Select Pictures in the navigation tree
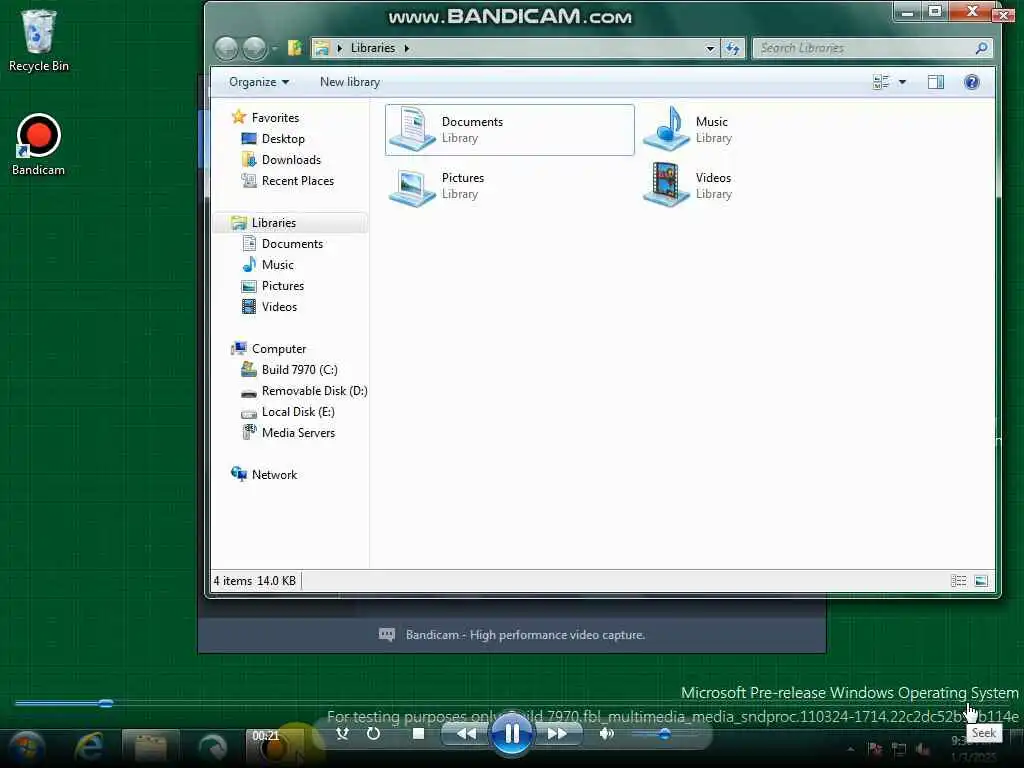The width and height of the screenshot is (1024, 768). point(273,286)
